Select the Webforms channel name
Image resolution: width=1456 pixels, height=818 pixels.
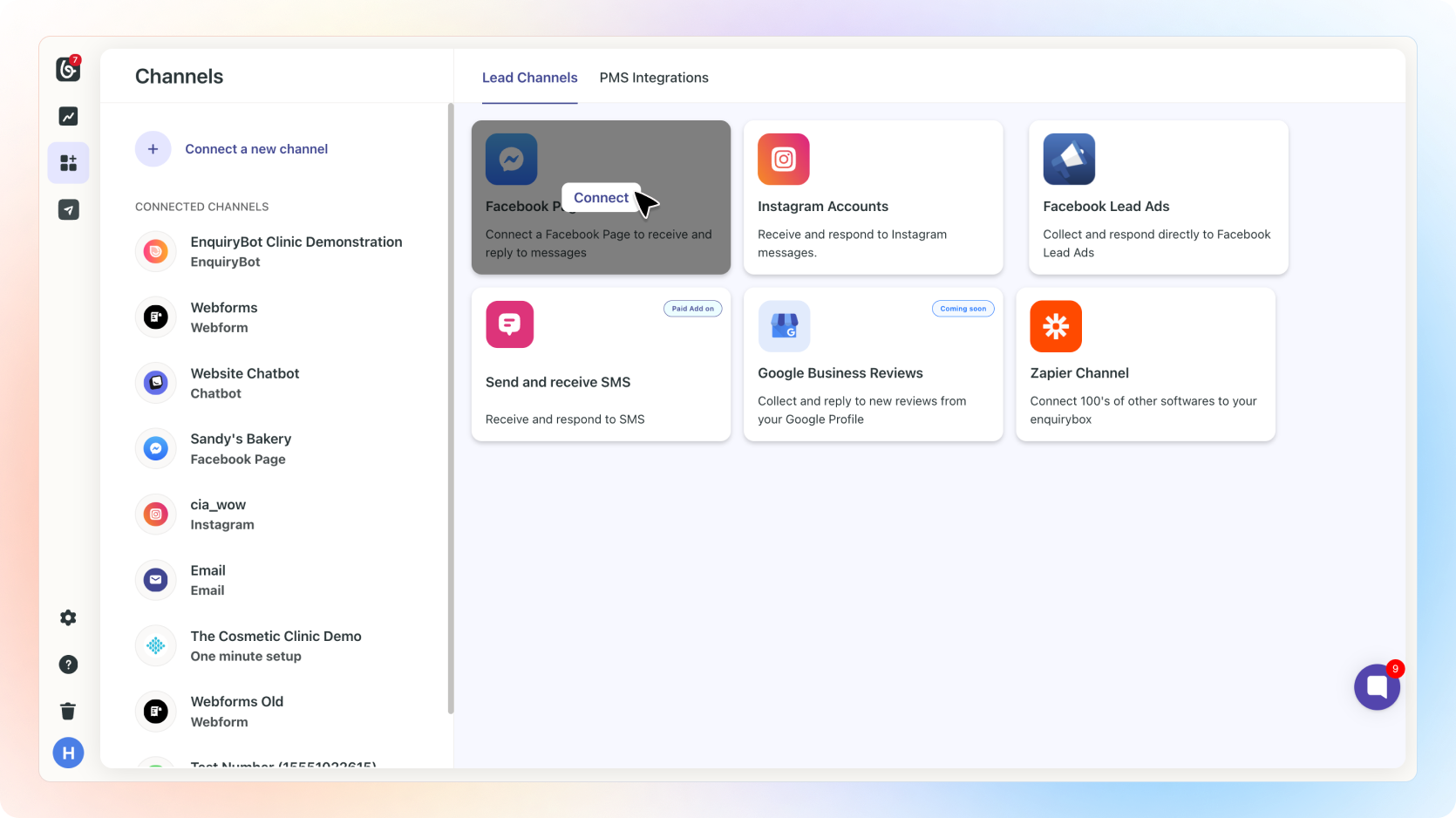click(224, 308)
